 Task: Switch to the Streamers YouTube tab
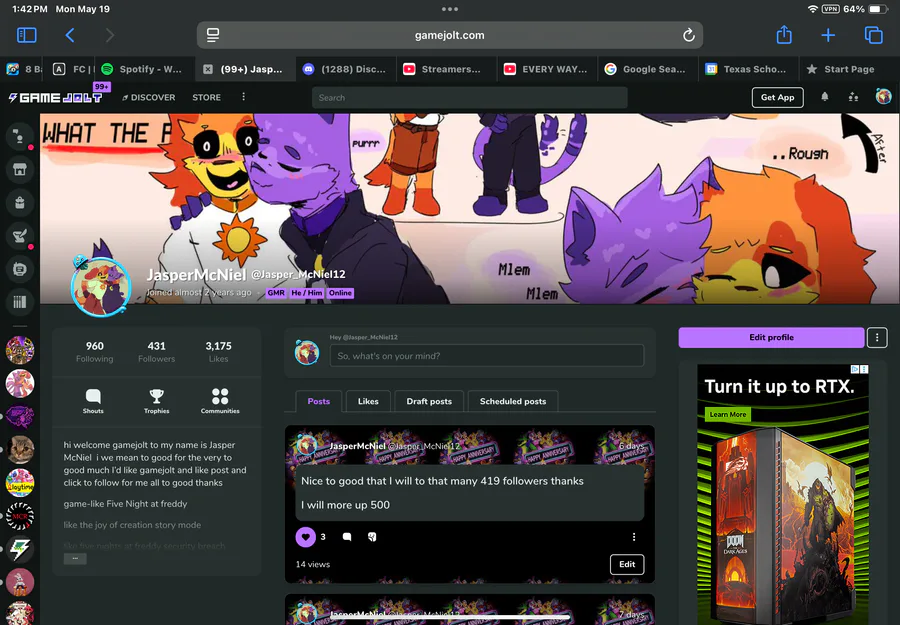(x=447, y=69)
